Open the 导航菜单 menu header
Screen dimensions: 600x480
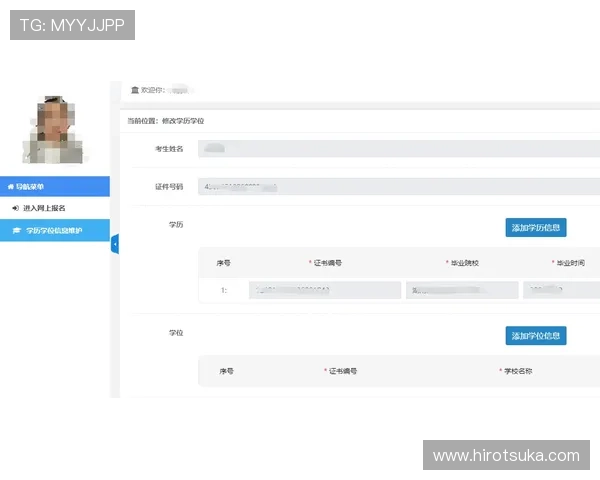pos(55,186)
